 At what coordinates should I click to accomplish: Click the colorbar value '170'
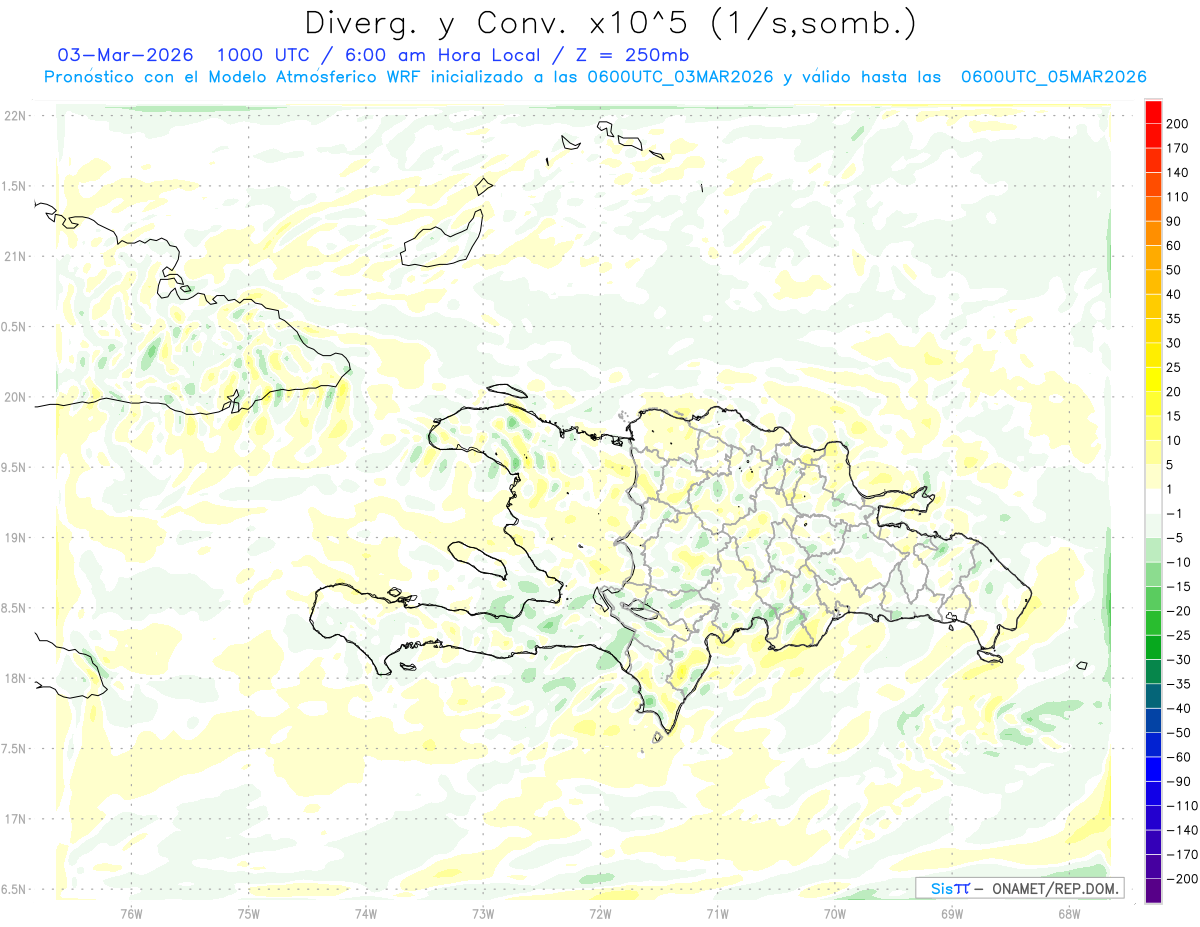click(x=1177, y=148)
